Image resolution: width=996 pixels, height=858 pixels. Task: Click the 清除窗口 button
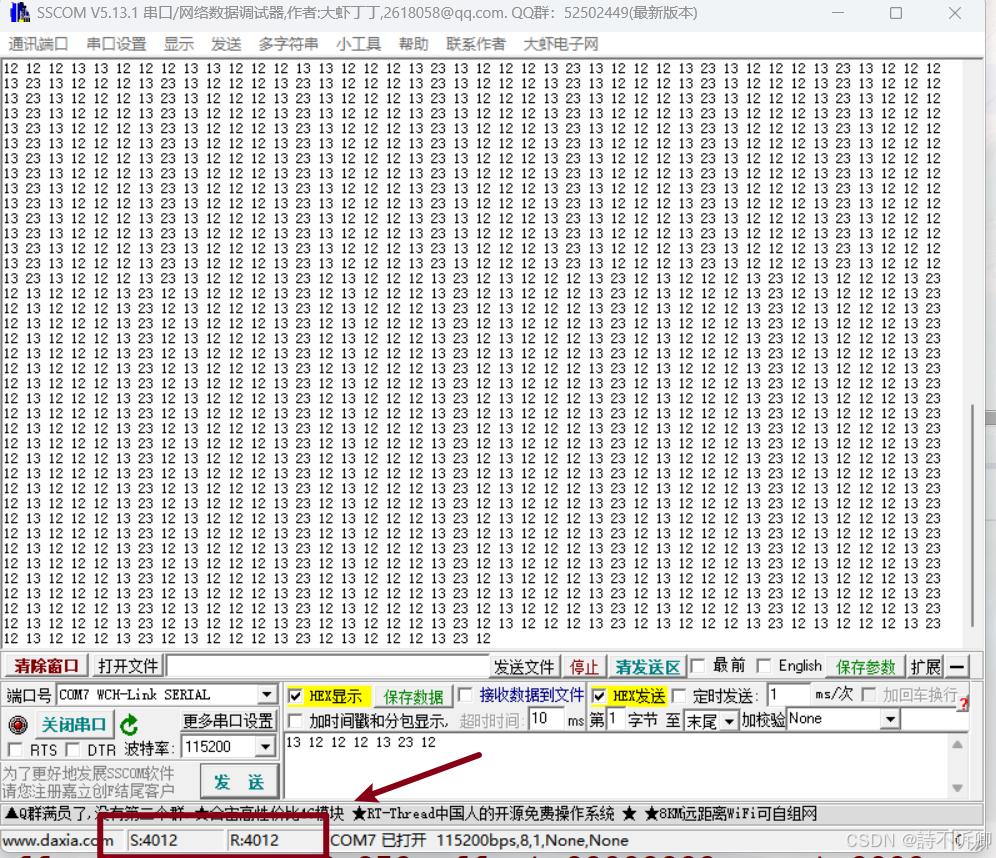coord(46,666)
